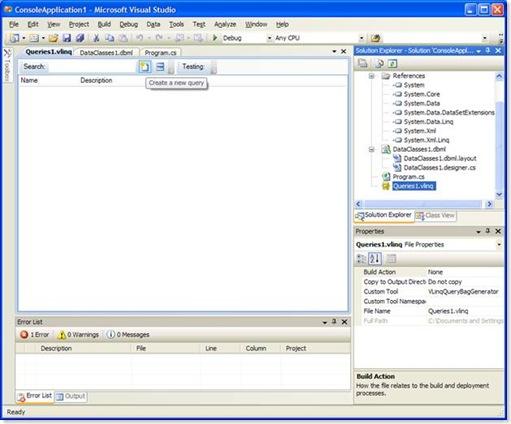Click the Paste toolbar icon
Image resolution: width=511 pixels, height=424 pixels.
click(x=123, y=38)
